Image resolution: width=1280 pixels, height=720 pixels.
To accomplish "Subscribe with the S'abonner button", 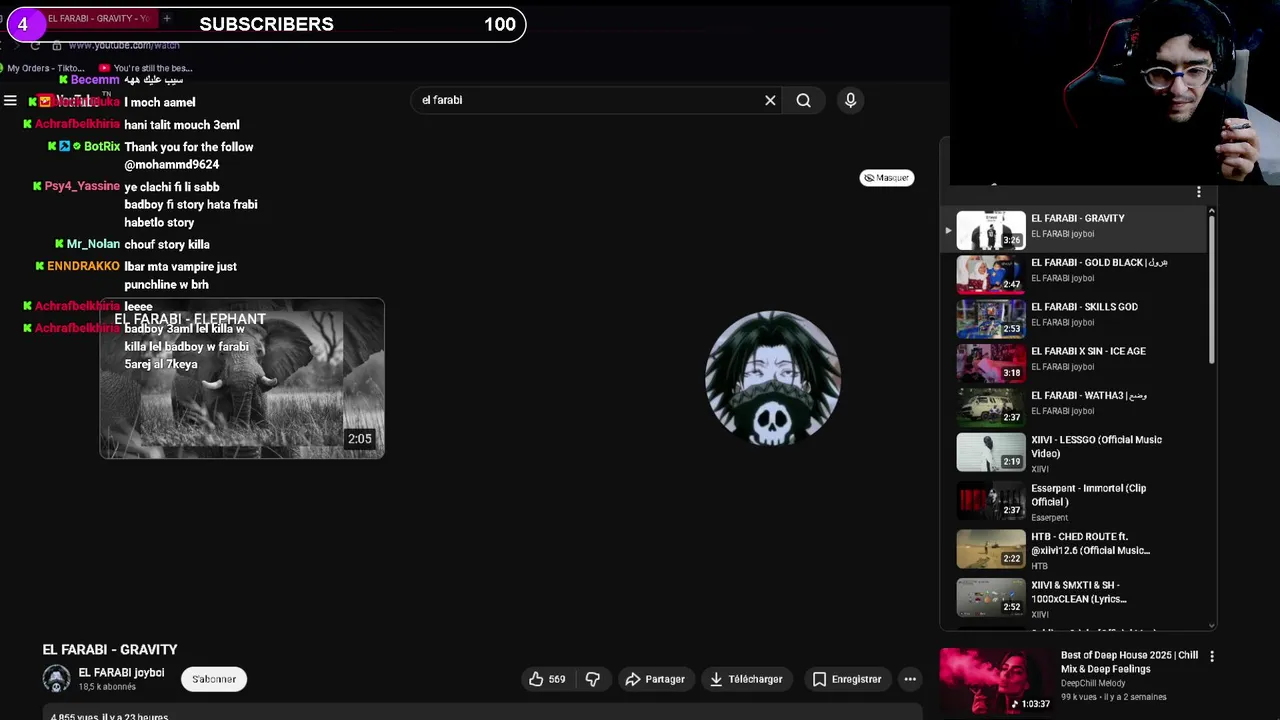I will (214, 679).
